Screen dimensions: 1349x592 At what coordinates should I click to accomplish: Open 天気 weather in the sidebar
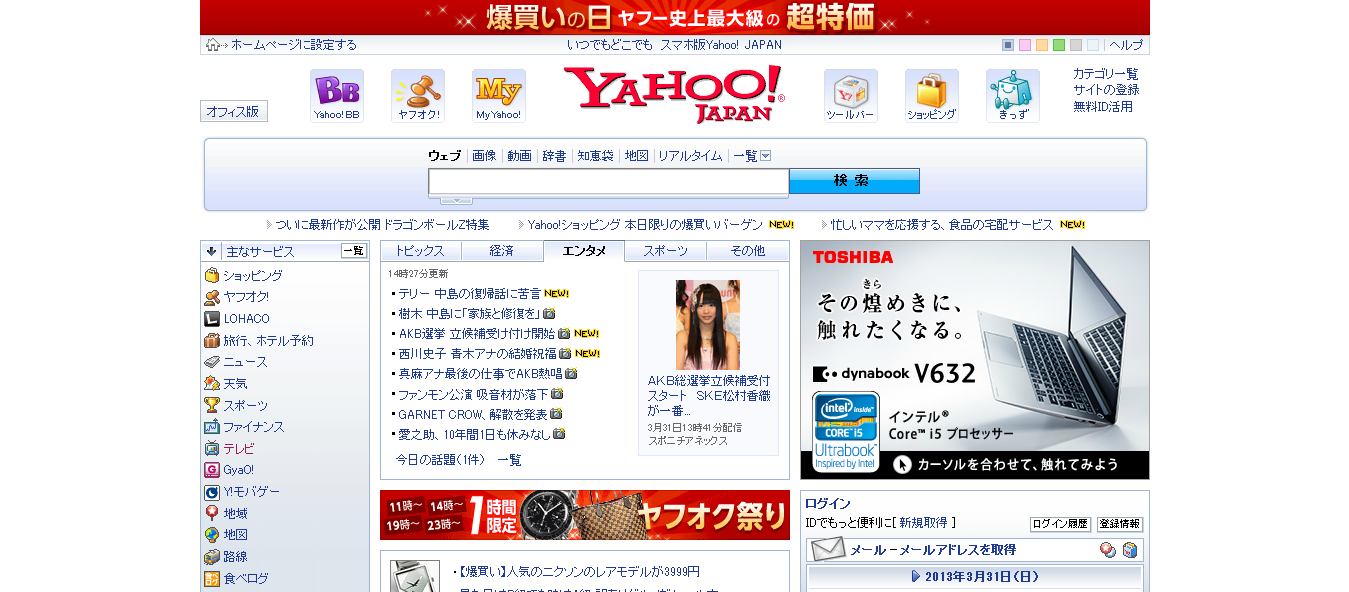[x=235, y=383]
